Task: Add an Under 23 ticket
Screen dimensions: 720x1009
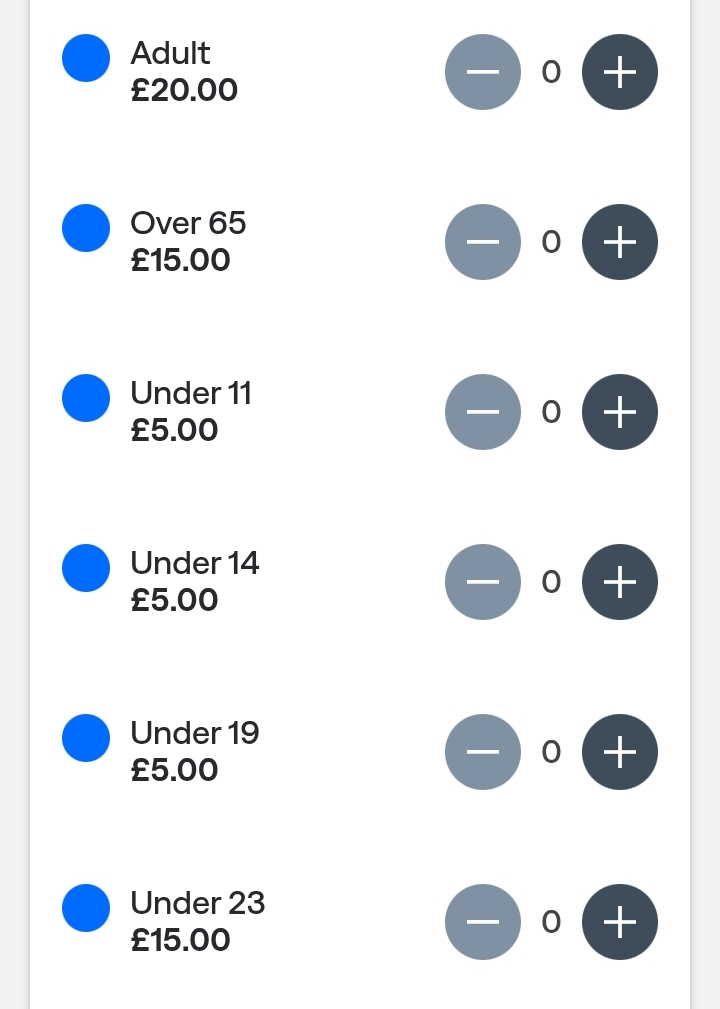Action: coord(620,922)
